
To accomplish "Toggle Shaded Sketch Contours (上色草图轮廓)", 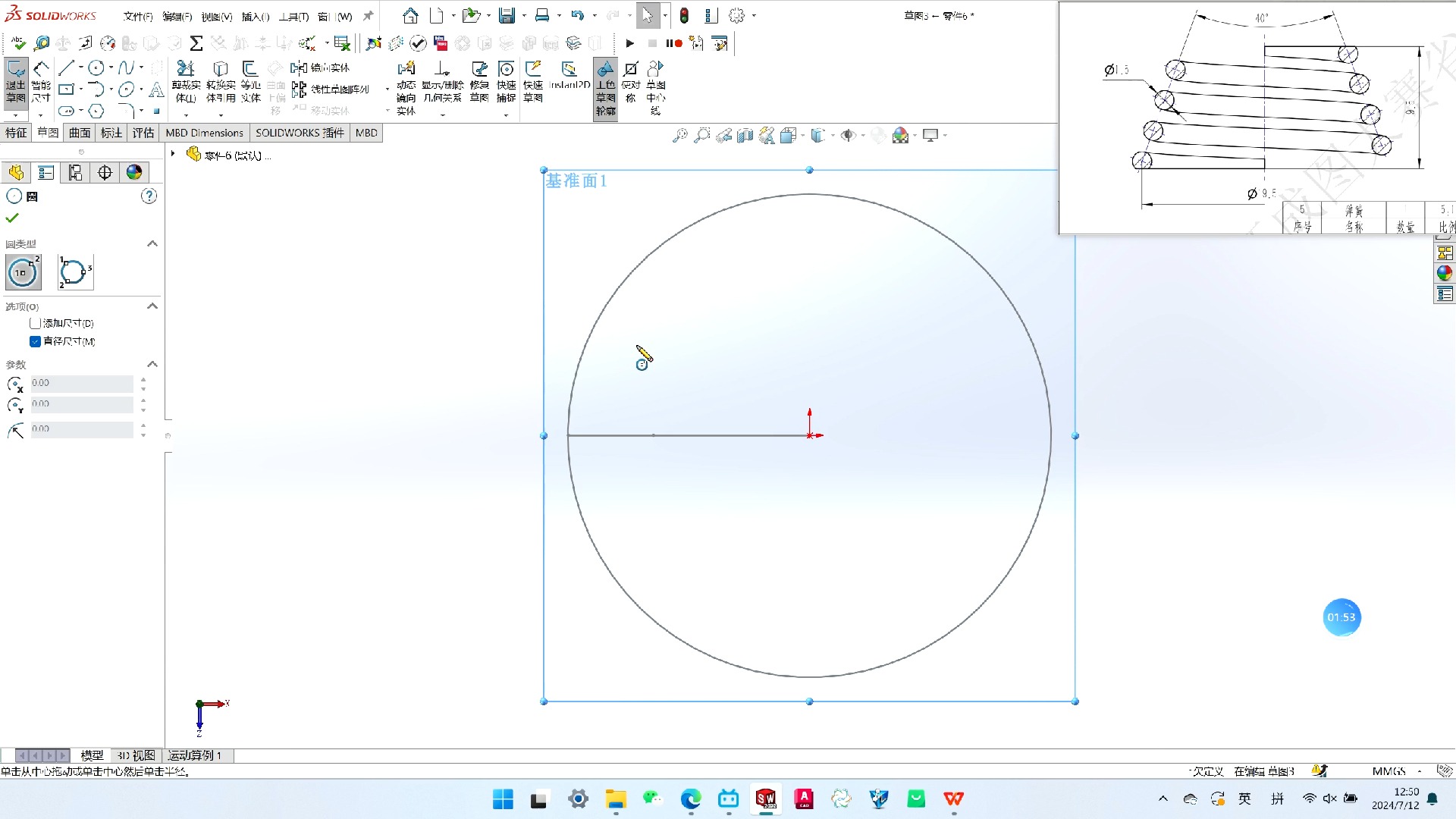I will pyautogui.click(x=605, y=88).
